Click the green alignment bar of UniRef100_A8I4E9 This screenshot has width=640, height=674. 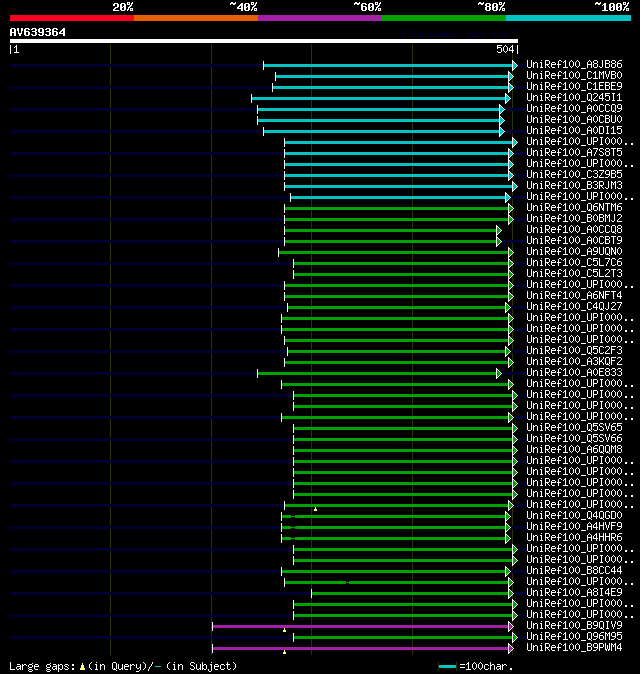(410, 593)
